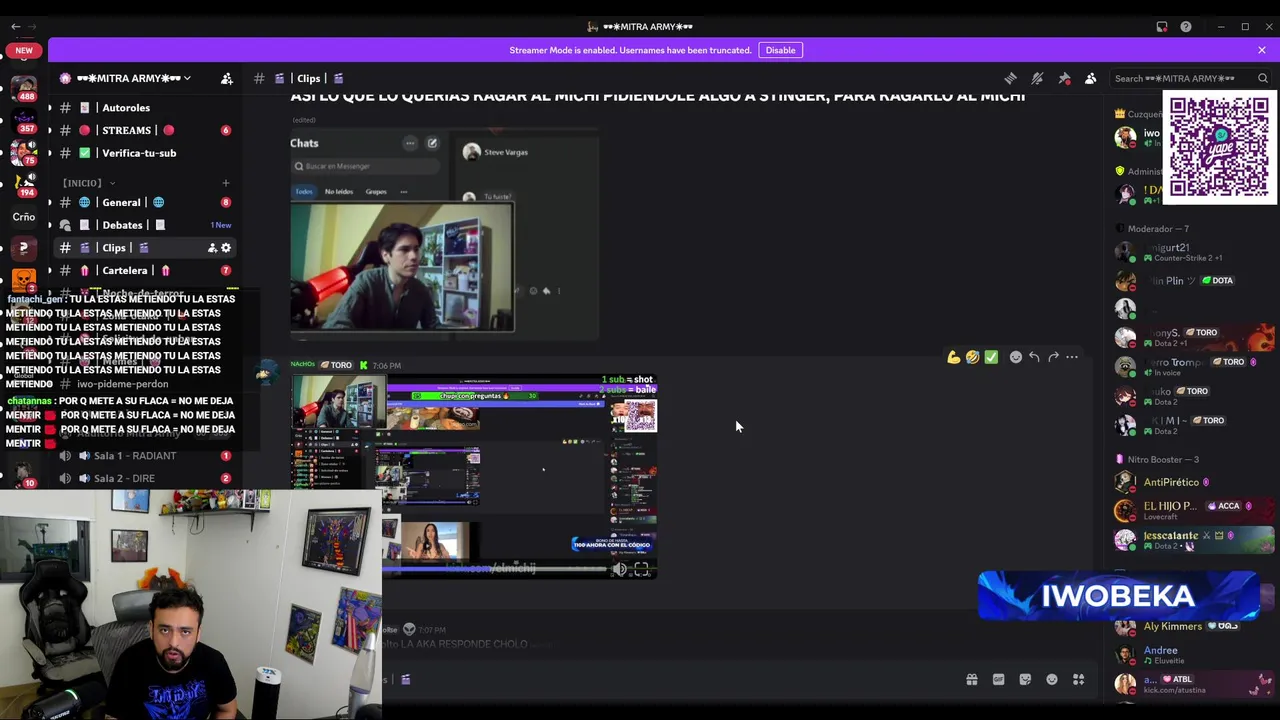The image size is (1280, 720).
Task: Seek using the embedded video progress bar
Action: click(x=494, y=569)
